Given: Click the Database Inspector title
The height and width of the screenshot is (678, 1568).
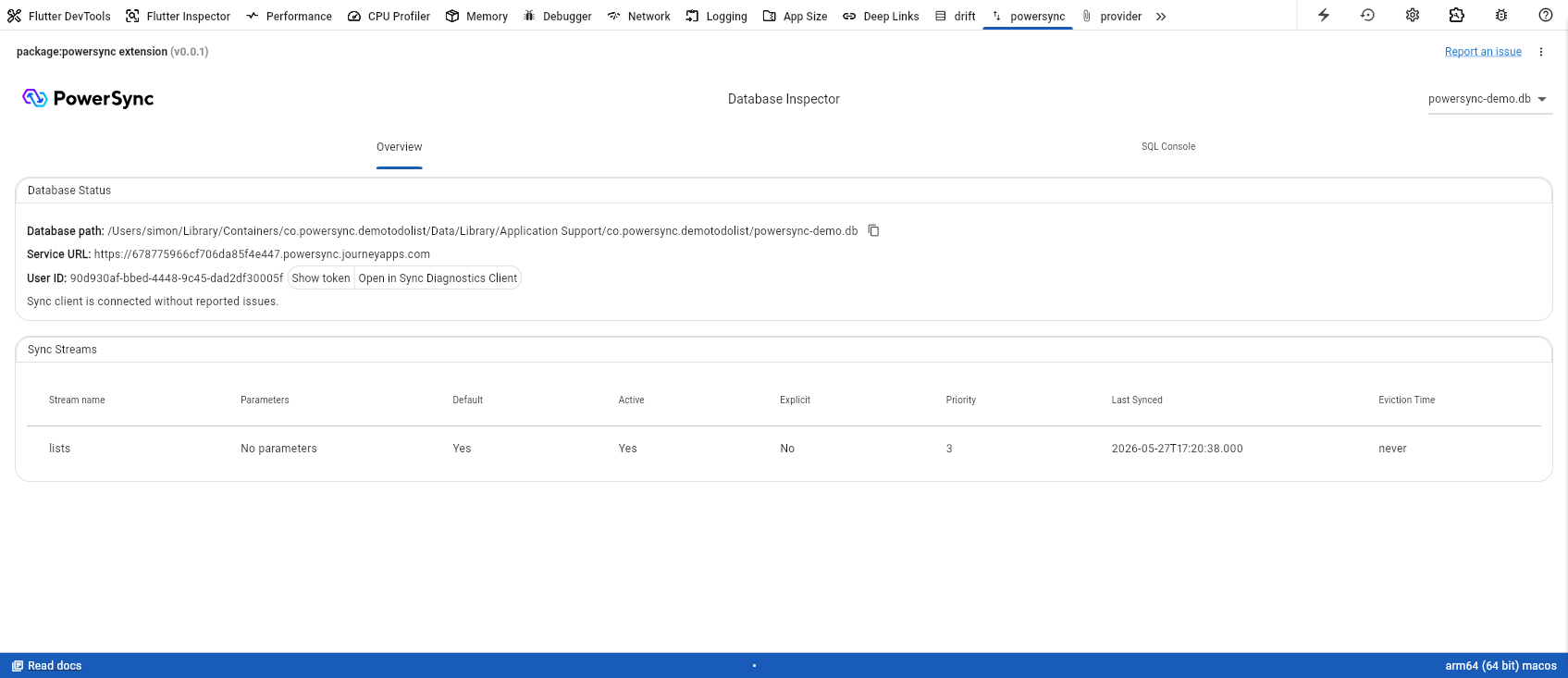Looking at the screenshot, I should point(784,99).
